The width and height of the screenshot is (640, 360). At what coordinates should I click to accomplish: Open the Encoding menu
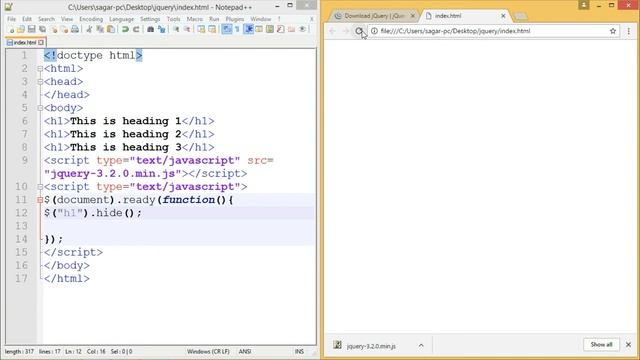91,19
